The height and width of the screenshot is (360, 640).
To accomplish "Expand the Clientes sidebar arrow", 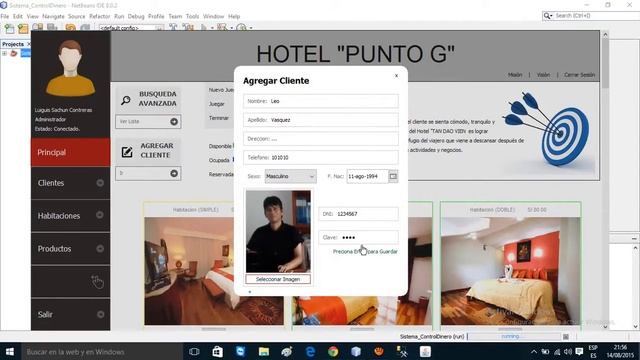I will (x=100, y=183).
